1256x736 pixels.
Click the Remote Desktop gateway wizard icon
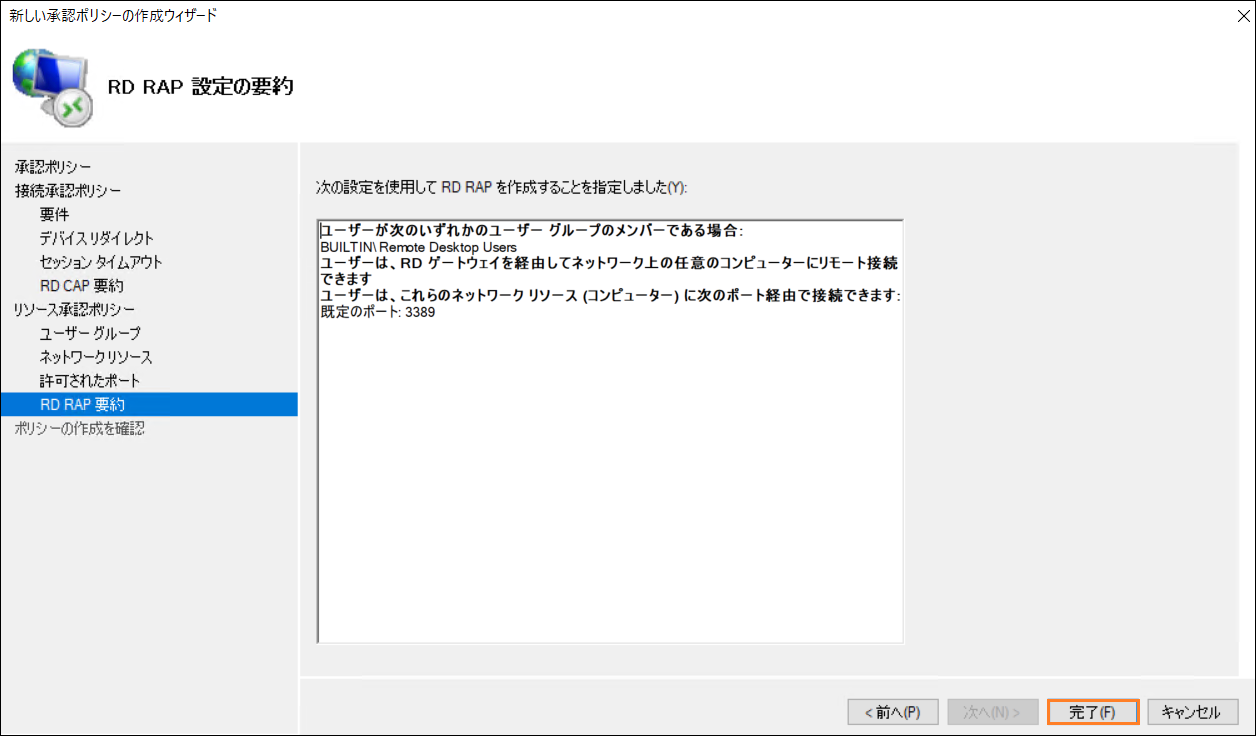tap(53, 86)
